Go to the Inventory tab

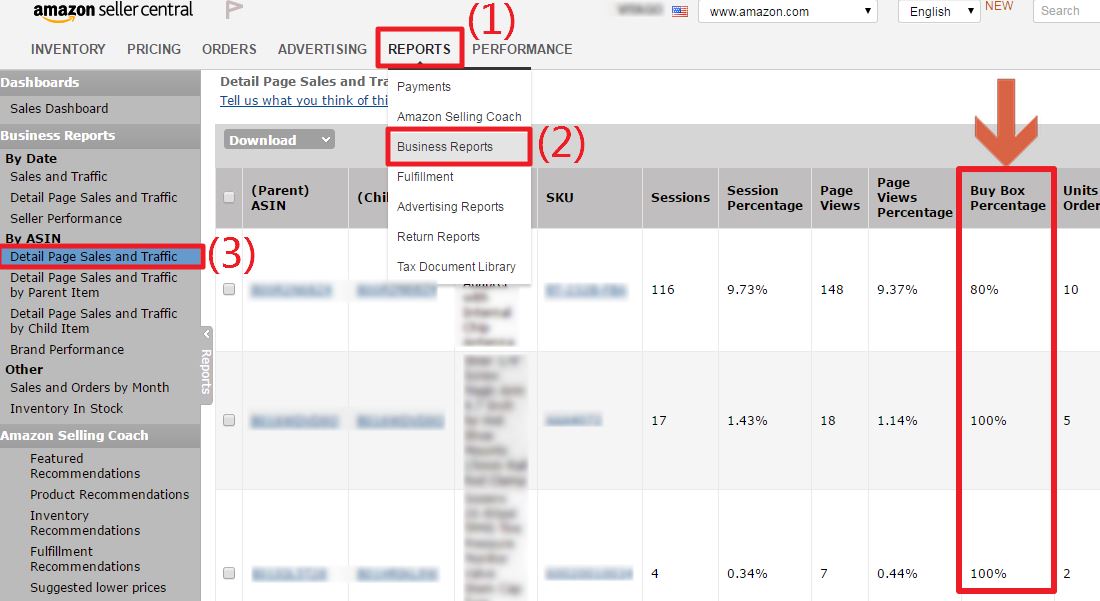(68, 49)
